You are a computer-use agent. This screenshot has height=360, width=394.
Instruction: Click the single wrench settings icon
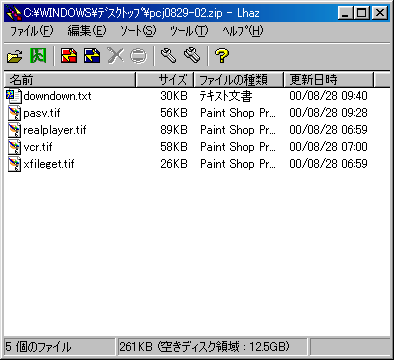pos(168,56)
